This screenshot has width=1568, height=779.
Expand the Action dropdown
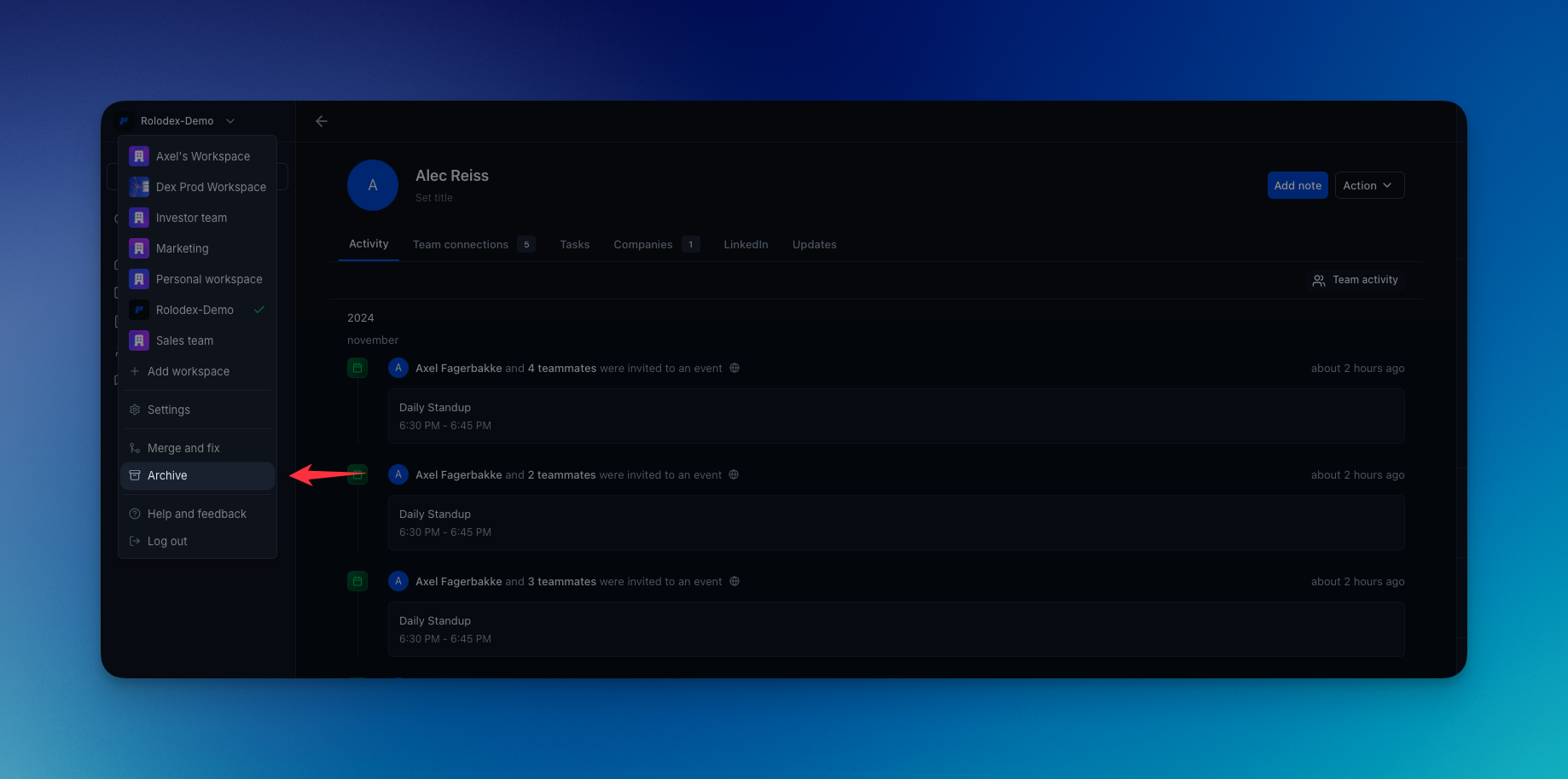click(x=1369, y=185)
